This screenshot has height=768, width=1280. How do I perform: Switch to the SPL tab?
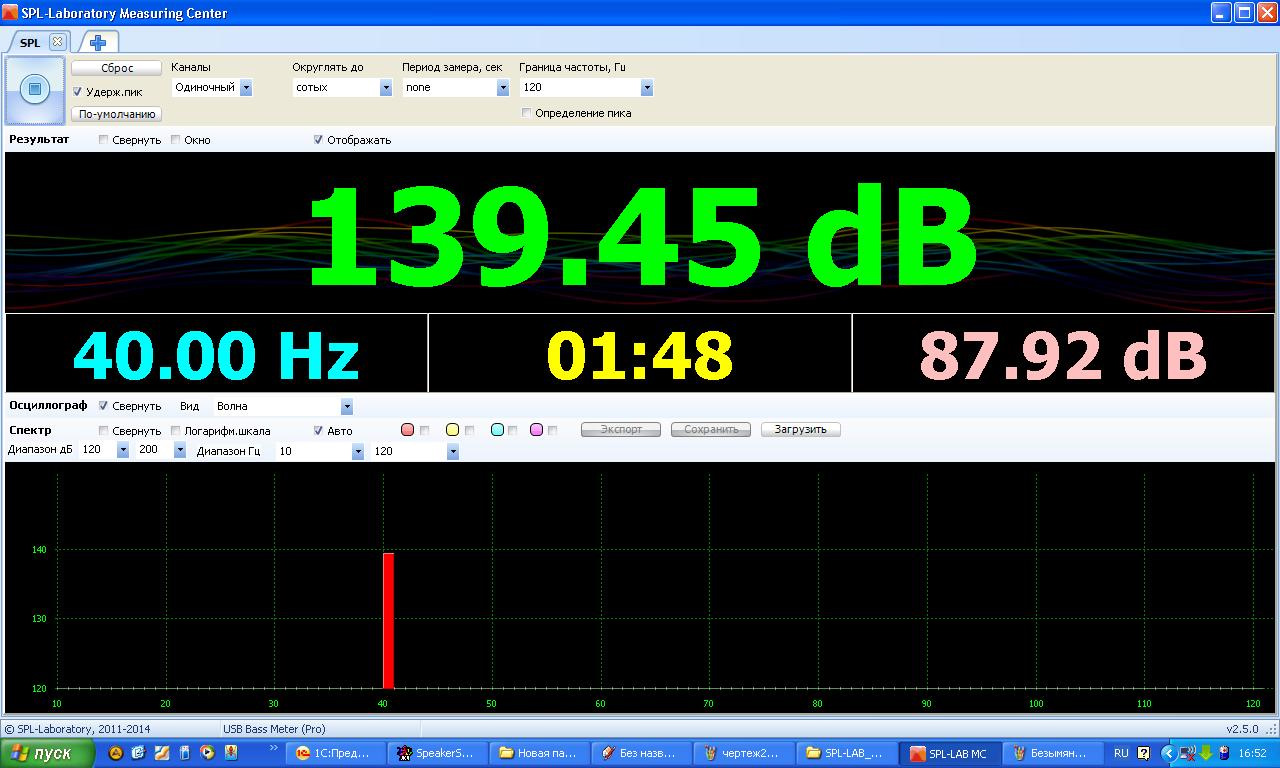(x=30, y=43)
